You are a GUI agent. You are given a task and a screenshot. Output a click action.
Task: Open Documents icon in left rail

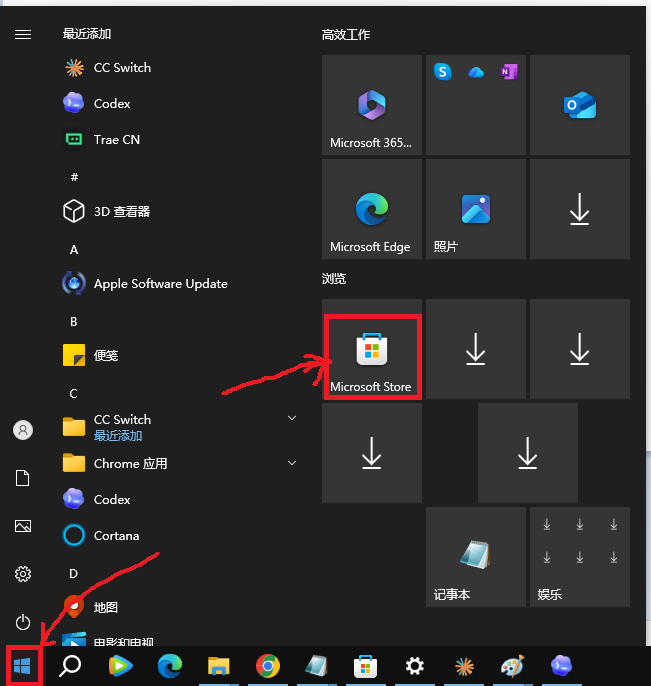point(23,478)
